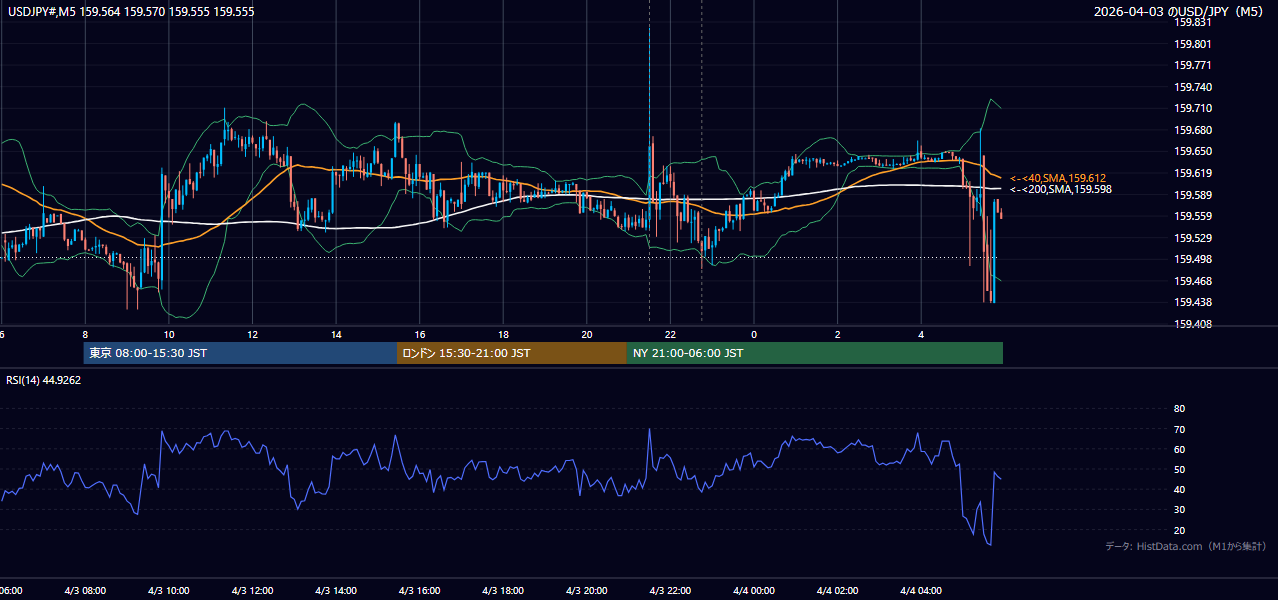Click the RSI(14) 44.9262 indicator label

[44, 380]
